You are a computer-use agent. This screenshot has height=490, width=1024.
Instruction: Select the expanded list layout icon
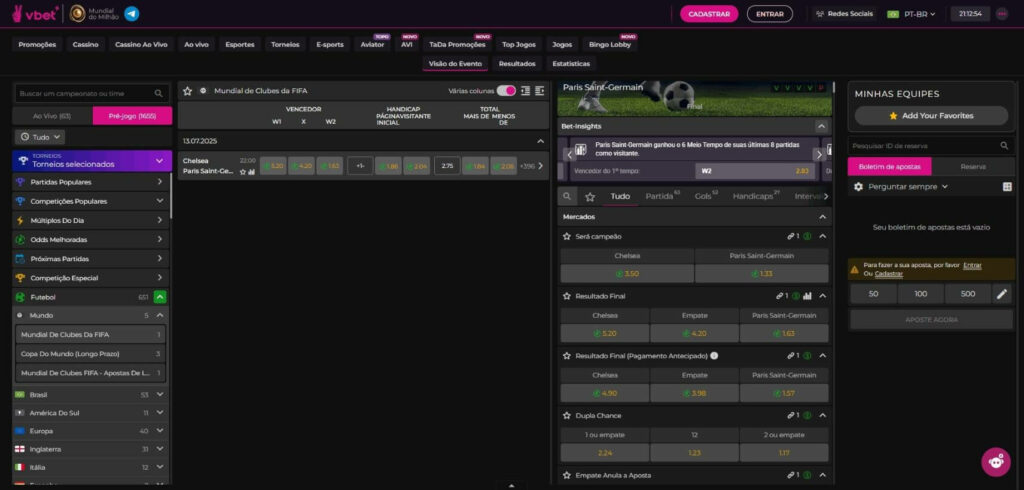539,91
